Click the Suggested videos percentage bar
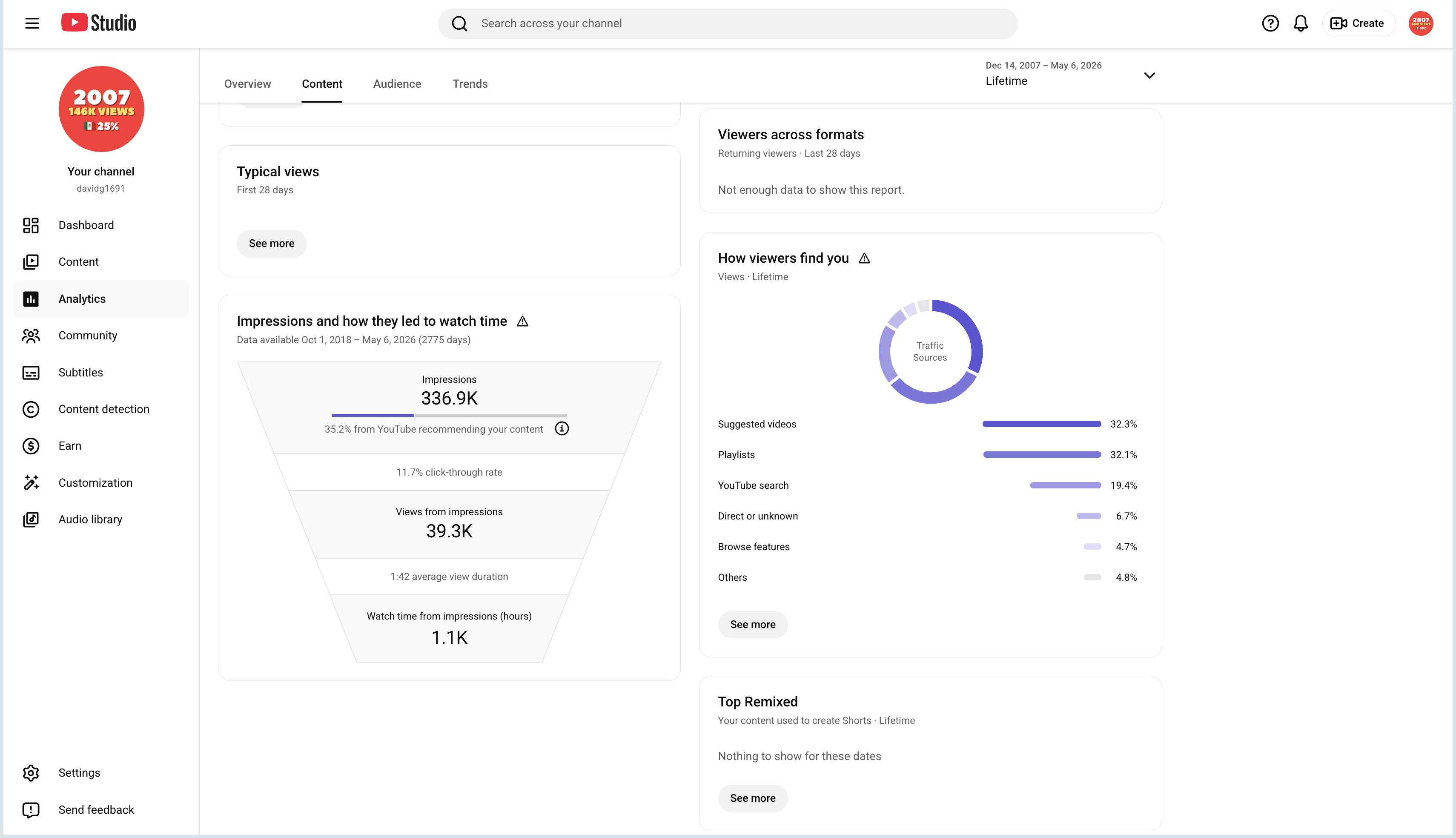 tap(1042, 424)
